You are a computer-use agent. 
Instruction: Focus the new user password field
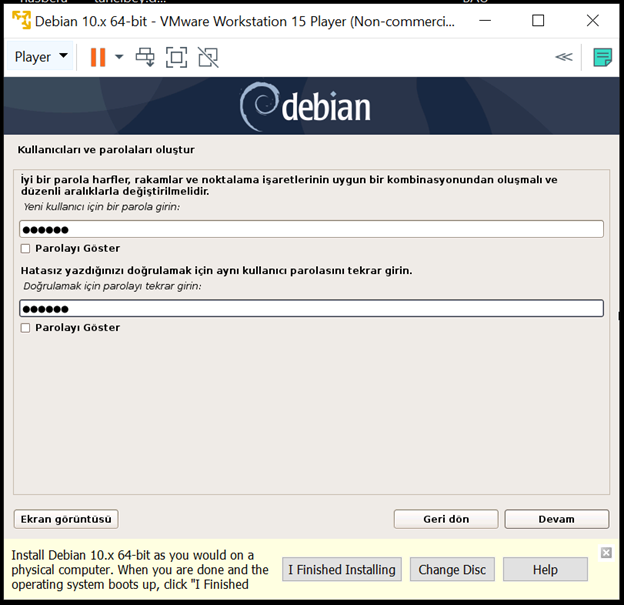tap(311, 229)
